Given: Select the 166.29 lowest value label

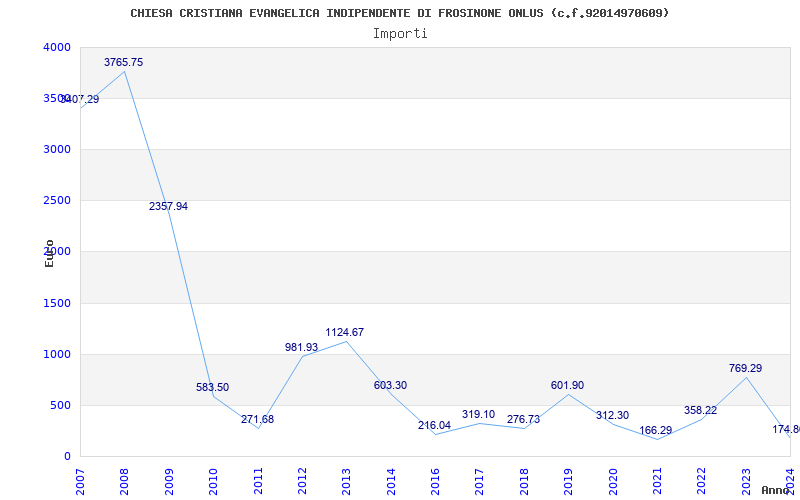Looking at the screenshot, I should [x=656, y=430].
